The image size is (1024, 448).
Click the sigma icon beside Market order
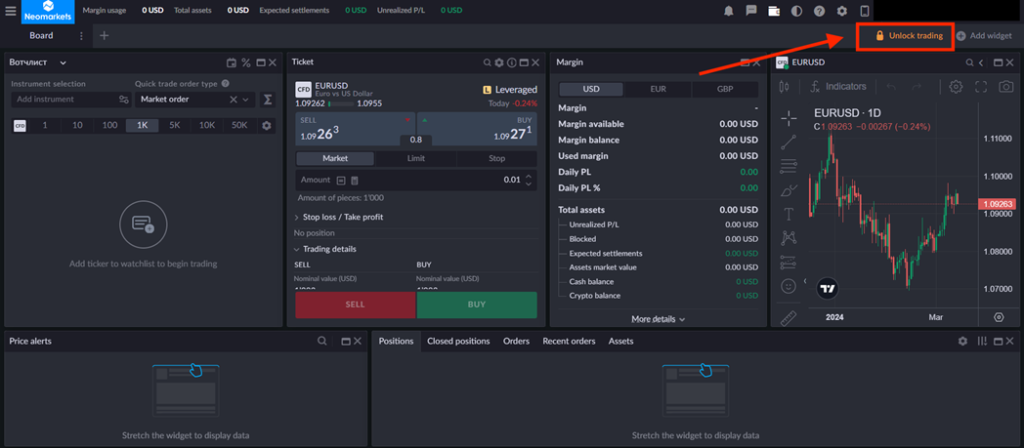pos(267,100)
